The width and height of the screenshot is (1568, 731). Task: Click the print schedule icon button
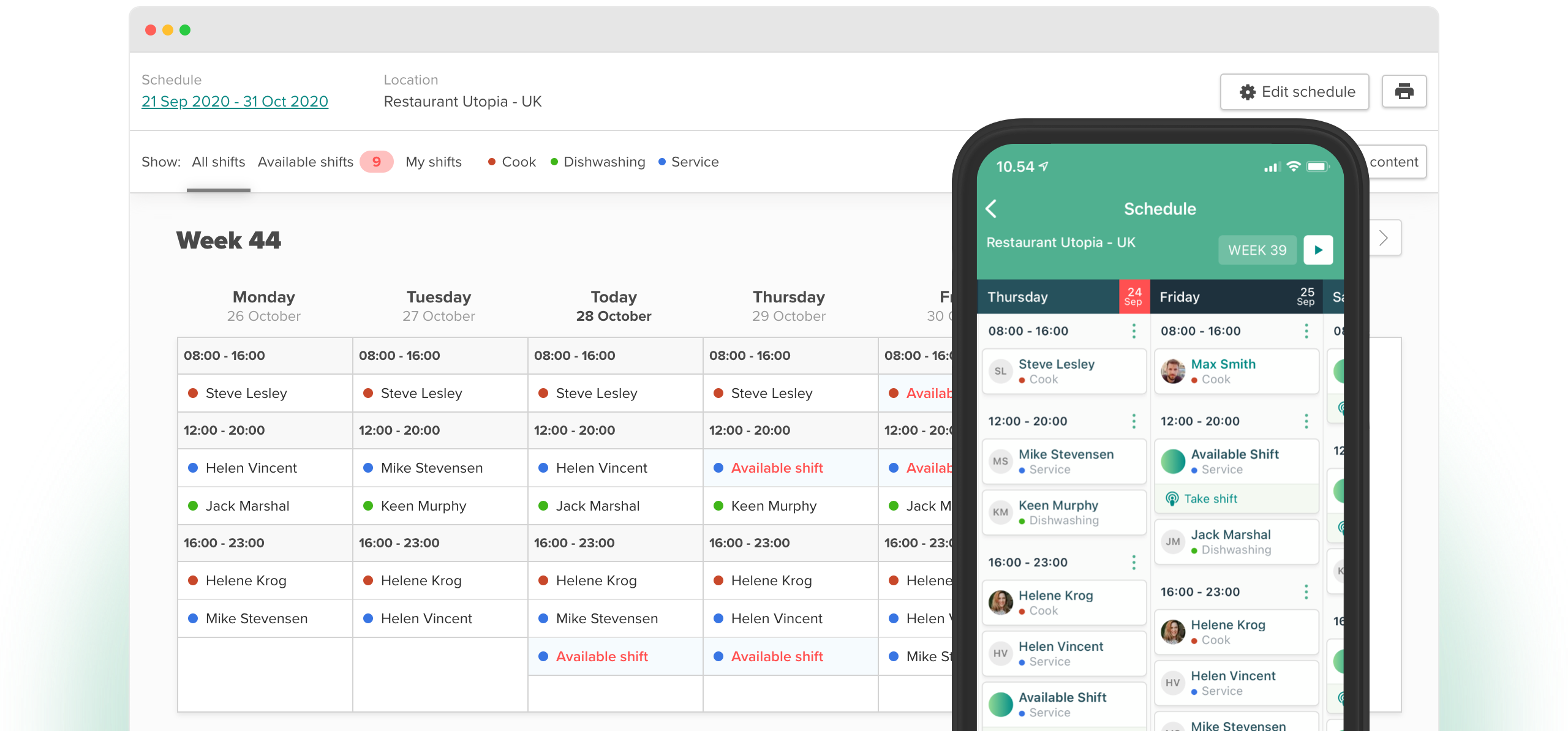point(1404,92)
